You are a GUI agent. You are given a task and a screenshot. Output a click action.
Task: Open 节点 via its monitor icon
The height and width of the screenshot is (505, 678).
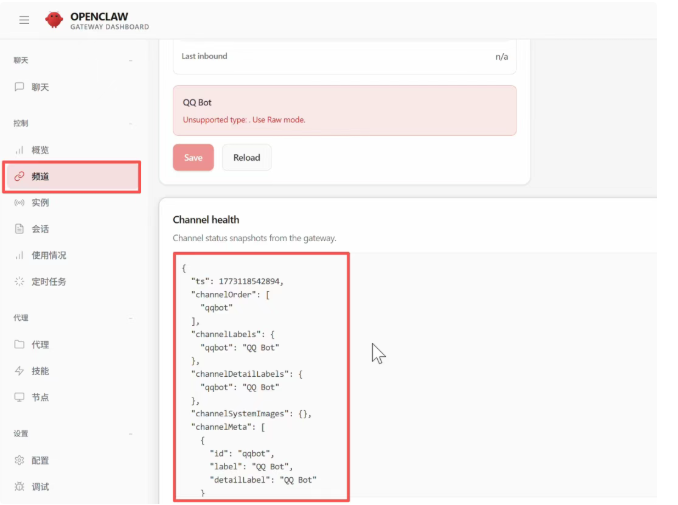tap(19, 397)
